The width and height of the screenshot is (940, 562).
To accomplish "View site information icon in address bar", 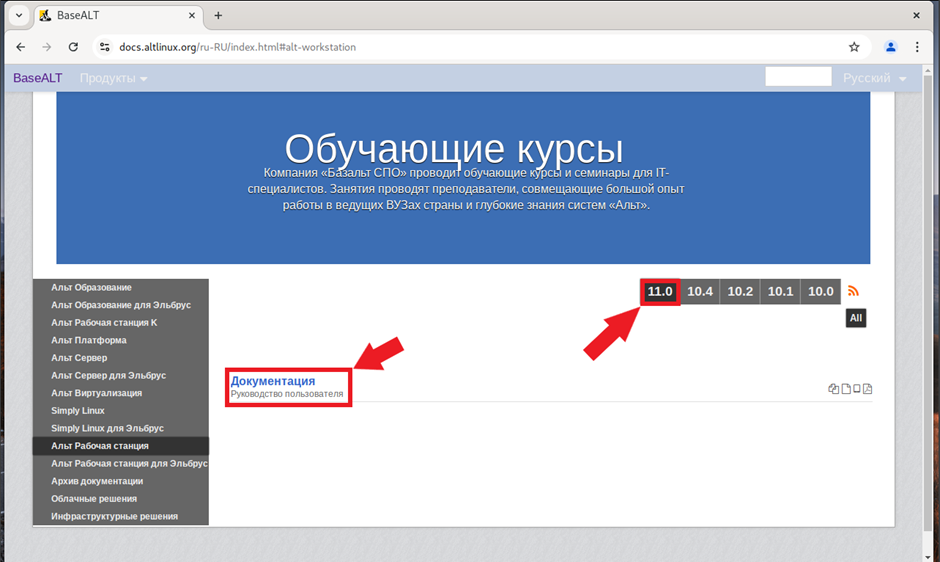I will [104, 47].
